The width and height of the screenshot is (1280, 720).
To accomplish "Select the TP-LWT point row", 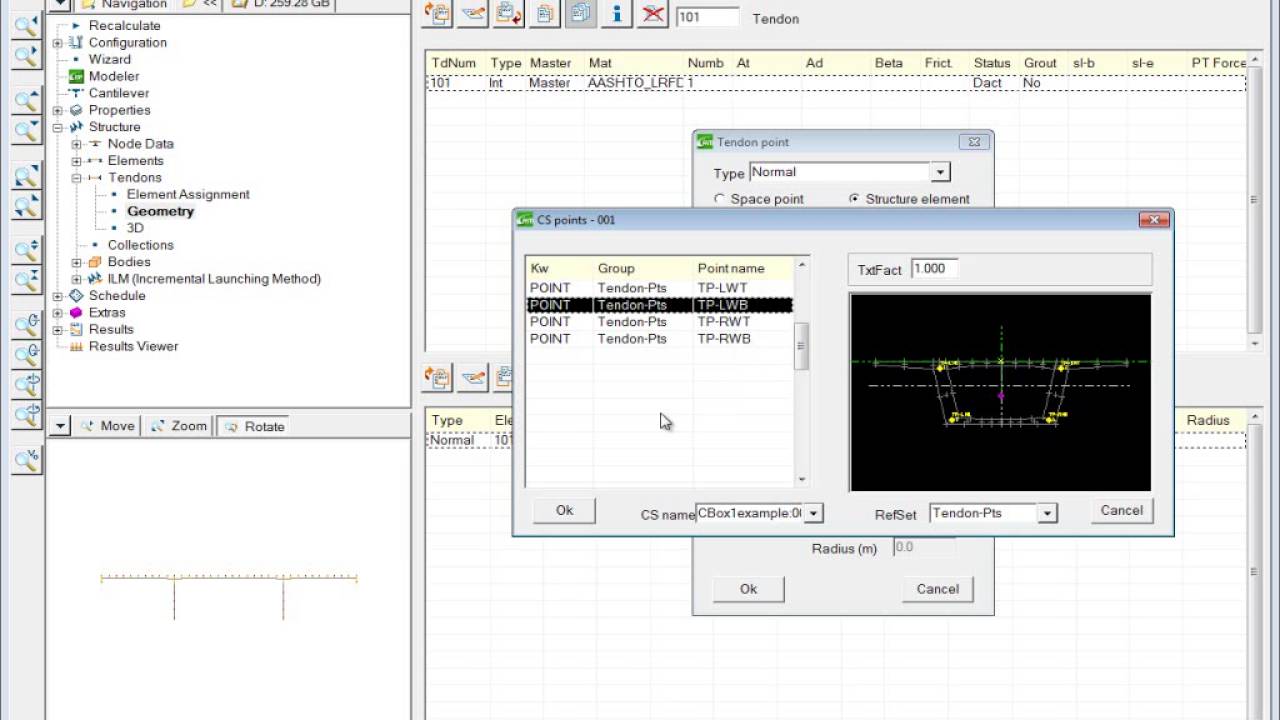I will (660, 288).
